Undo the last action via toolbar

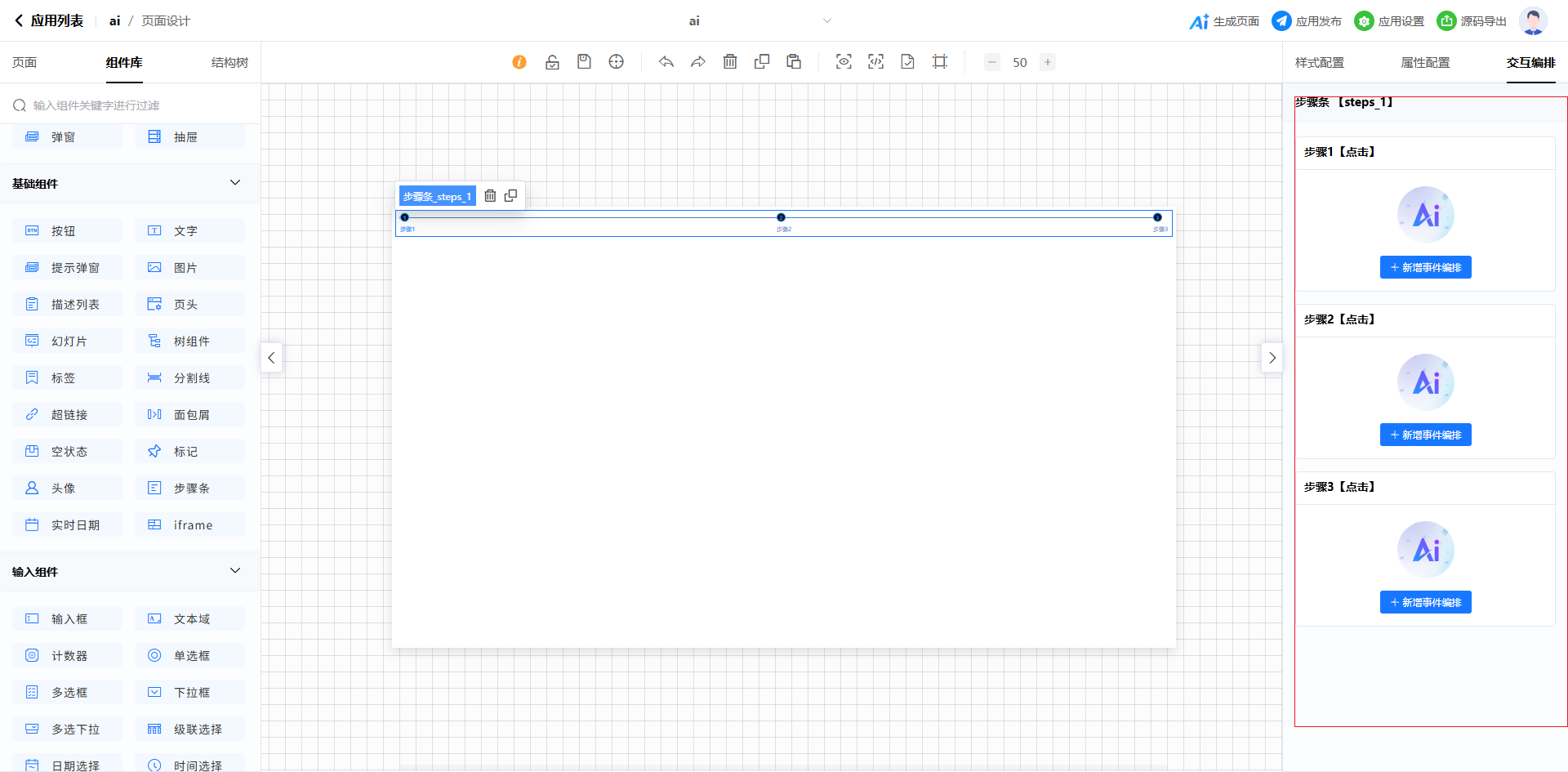(666, 62)
